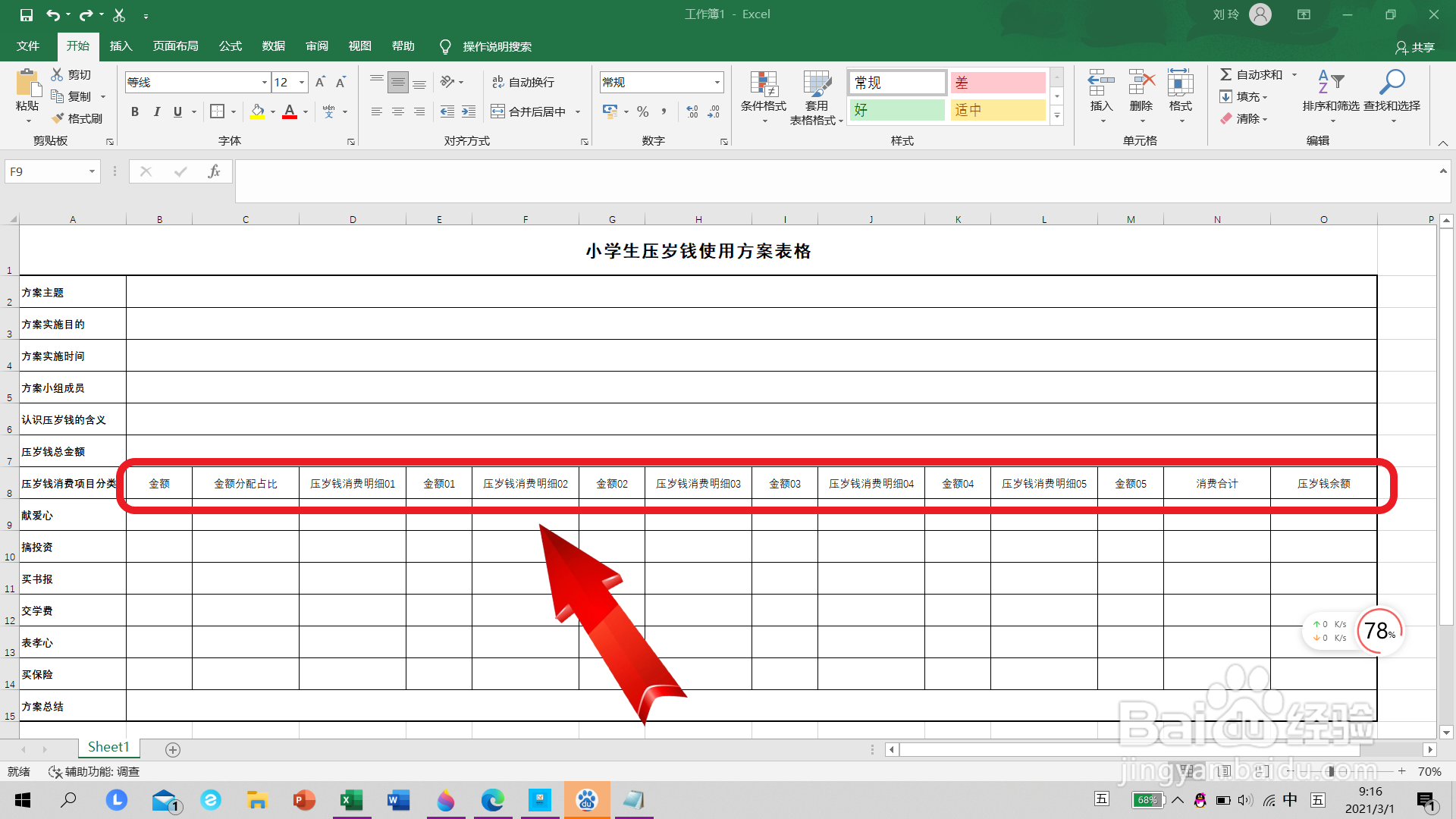The width and height of the screenshot is (1456, 819).
Task: Toggle Underline formatting
Action: point(177,111)
